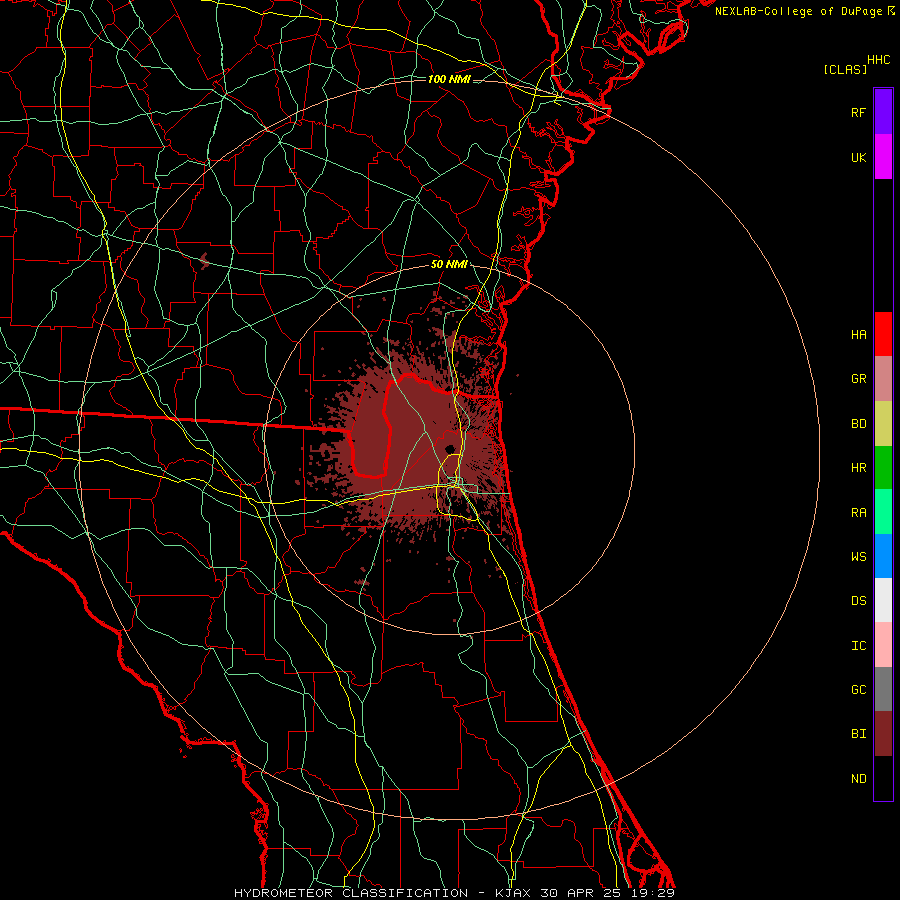
Task: Select the IC light pink legend swatch
Action: tap(883, 645)
